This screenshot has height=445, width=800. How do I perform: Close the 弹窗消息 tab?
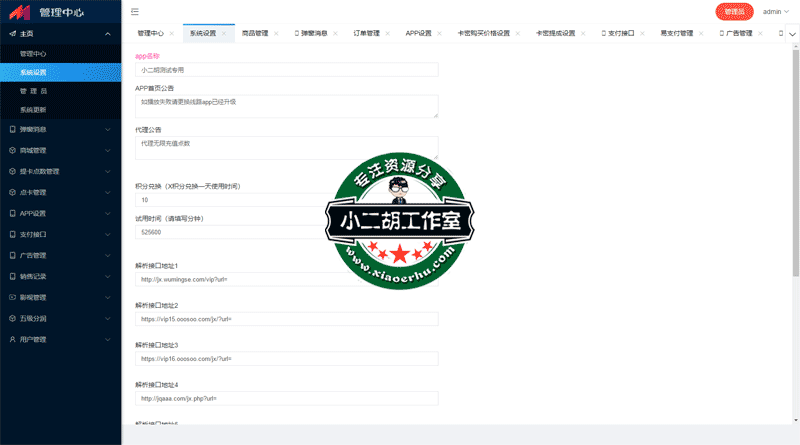[x=335, y=34]
